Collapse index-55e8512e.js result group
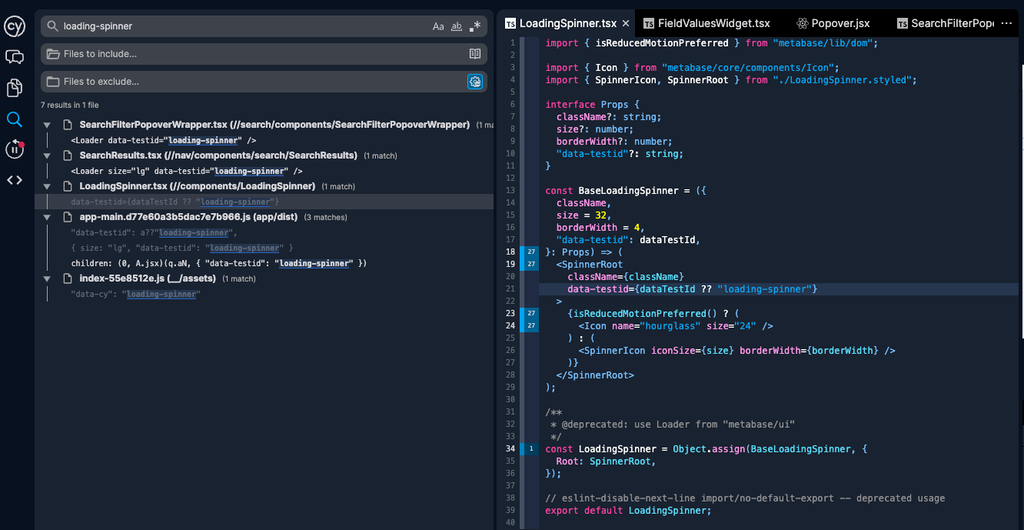This screenshot has width=1024, height=530. [47, 279]
